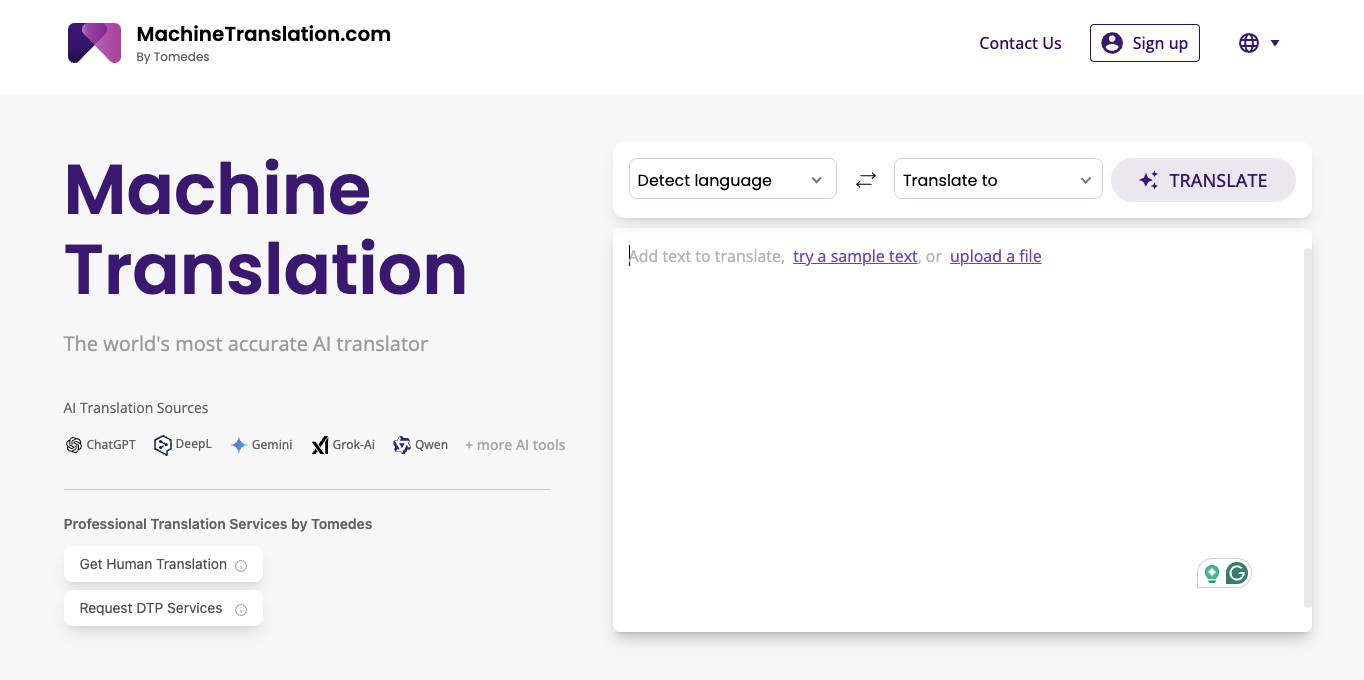This screenshot has width=1364, height=680.
Task: Reveal more AI tools
Action: point(515,444)
